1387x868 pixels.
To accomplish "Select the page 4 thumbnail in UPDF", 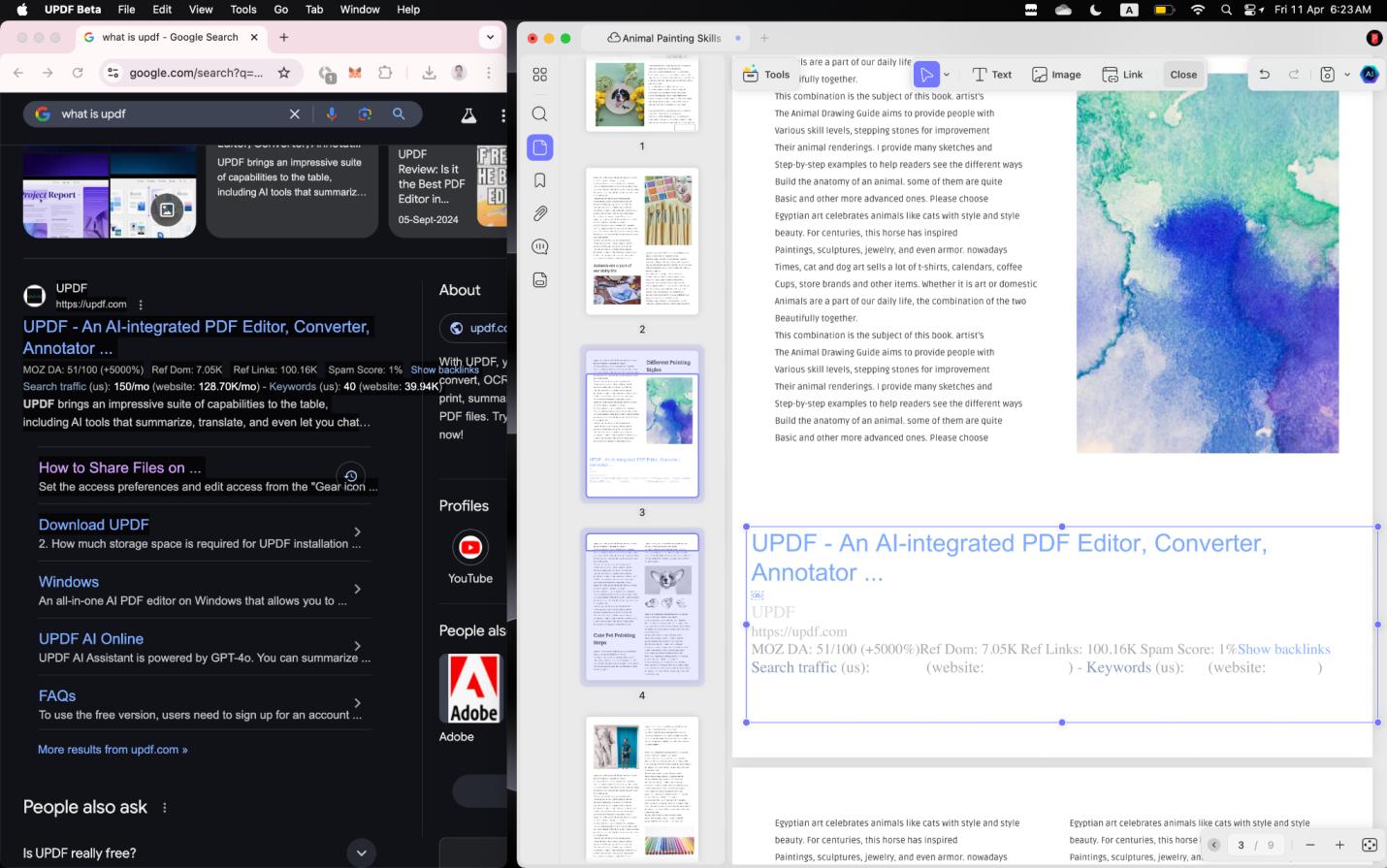I will [642, 607].
